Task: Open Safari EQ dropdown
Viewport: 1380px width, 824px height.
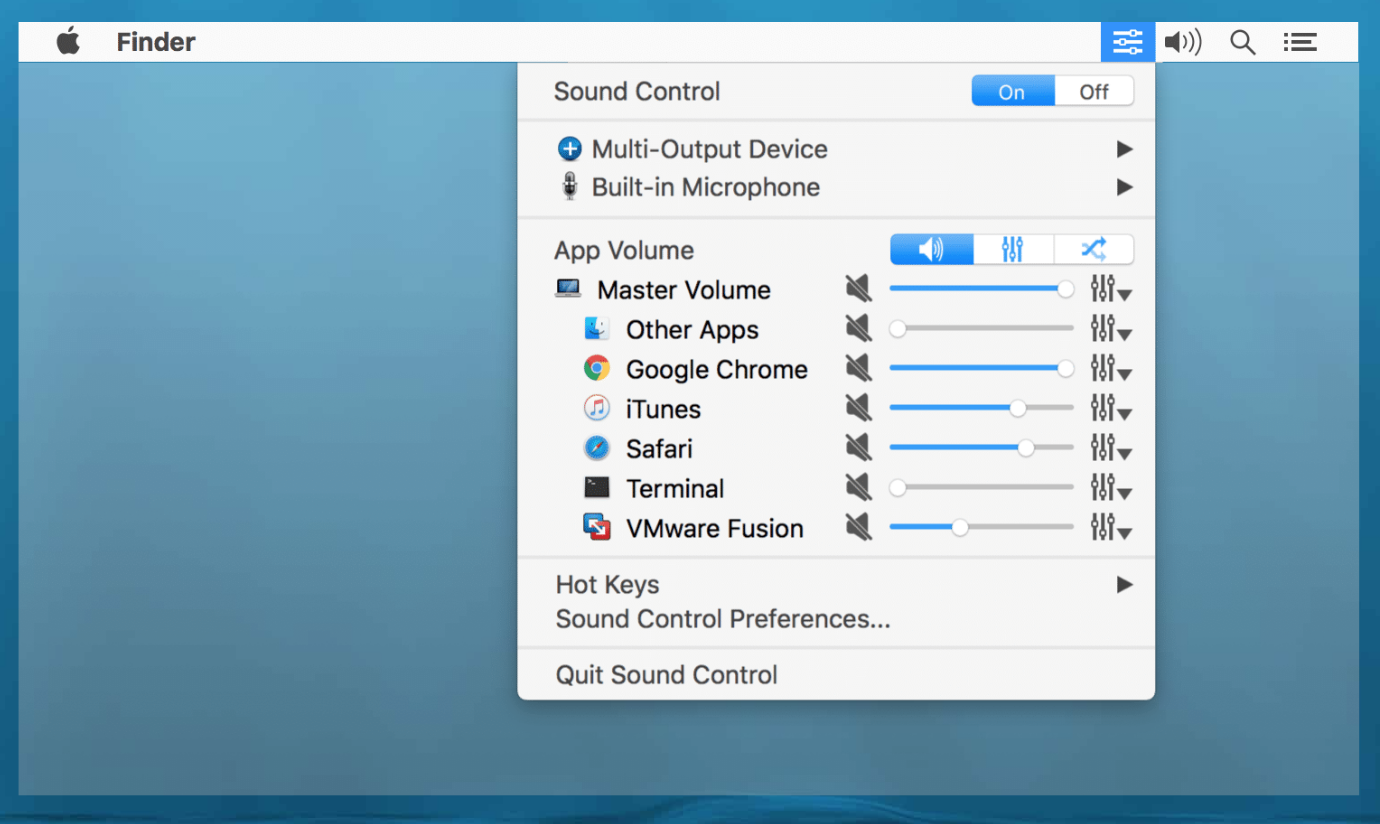Action: [x=1111, y=448]
